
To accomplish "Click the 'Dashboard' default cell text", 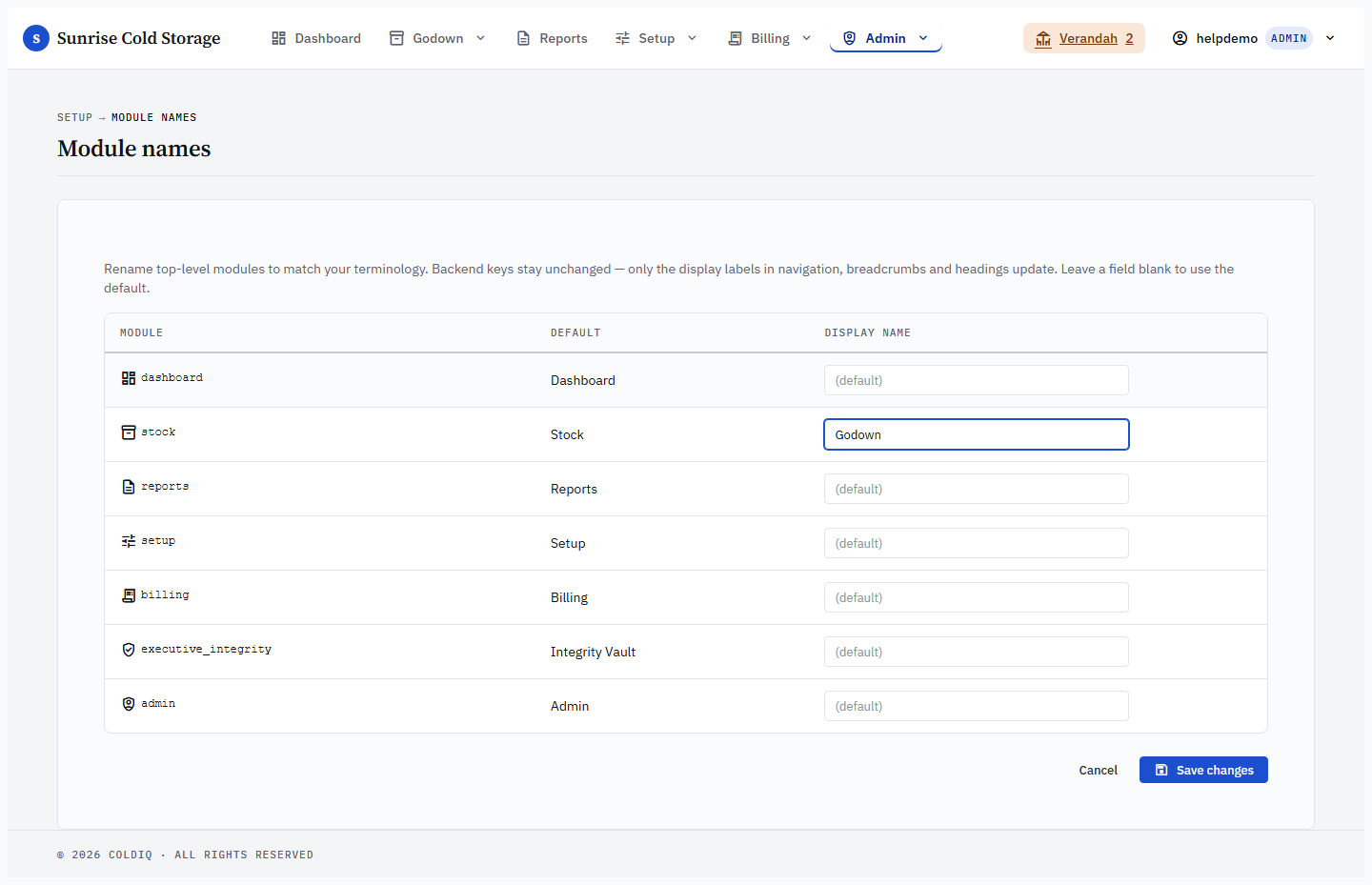I will coord(583,380).
